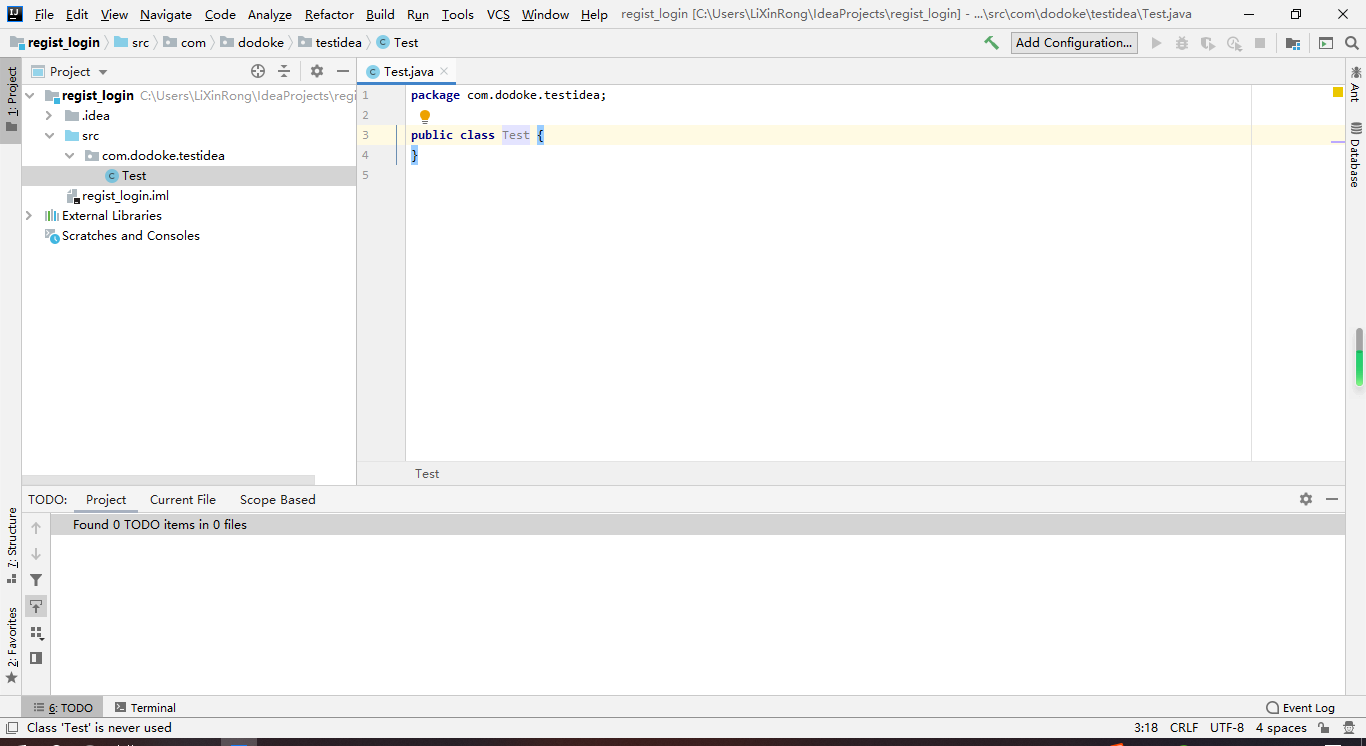
Task: Click the intention lightbulb in the editor
Action: tap(424, 115)
